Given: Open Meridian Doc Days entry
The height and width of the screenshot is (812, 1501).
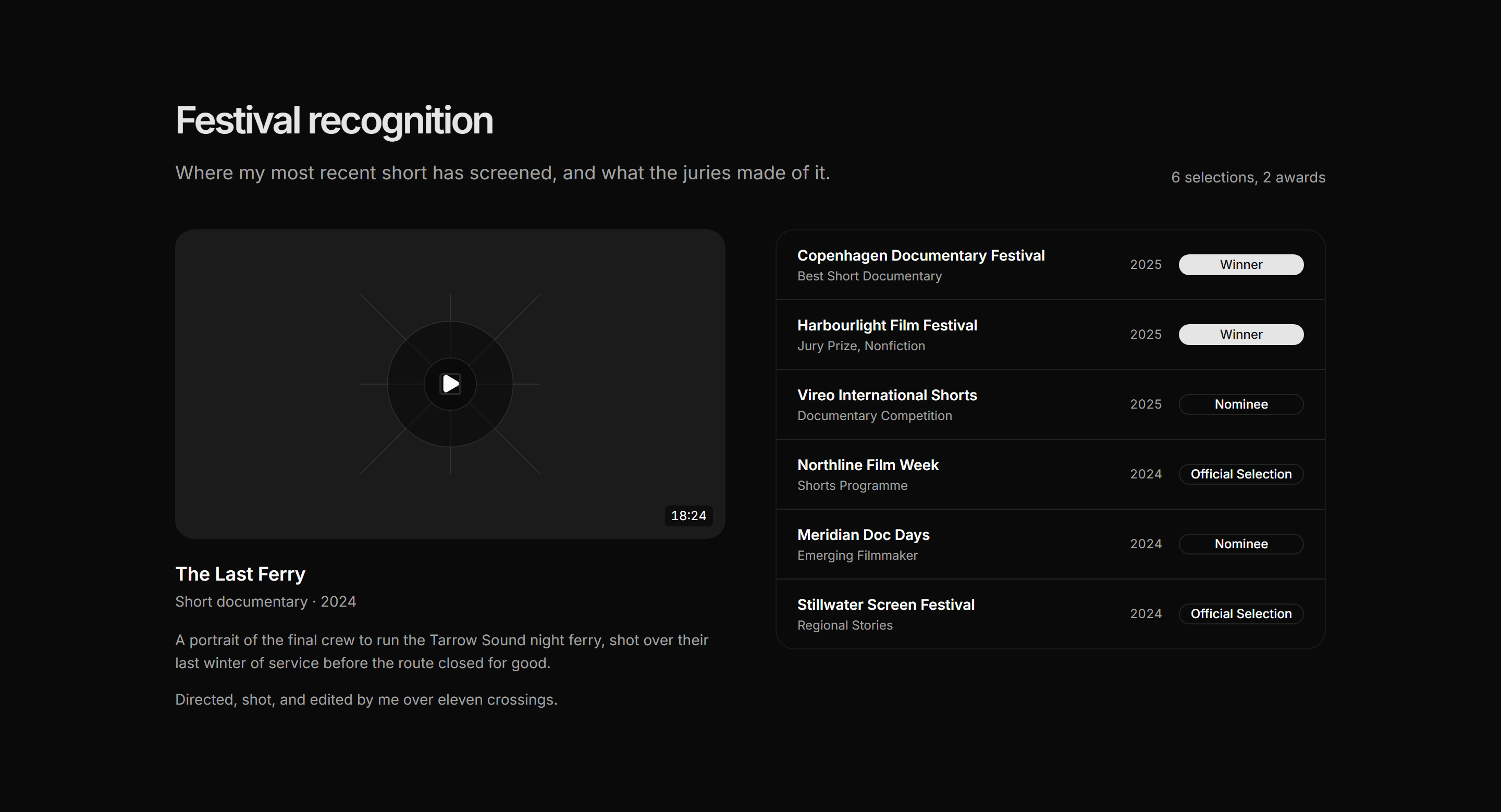Looking at the screenshot, I should tap(1051, 545).
